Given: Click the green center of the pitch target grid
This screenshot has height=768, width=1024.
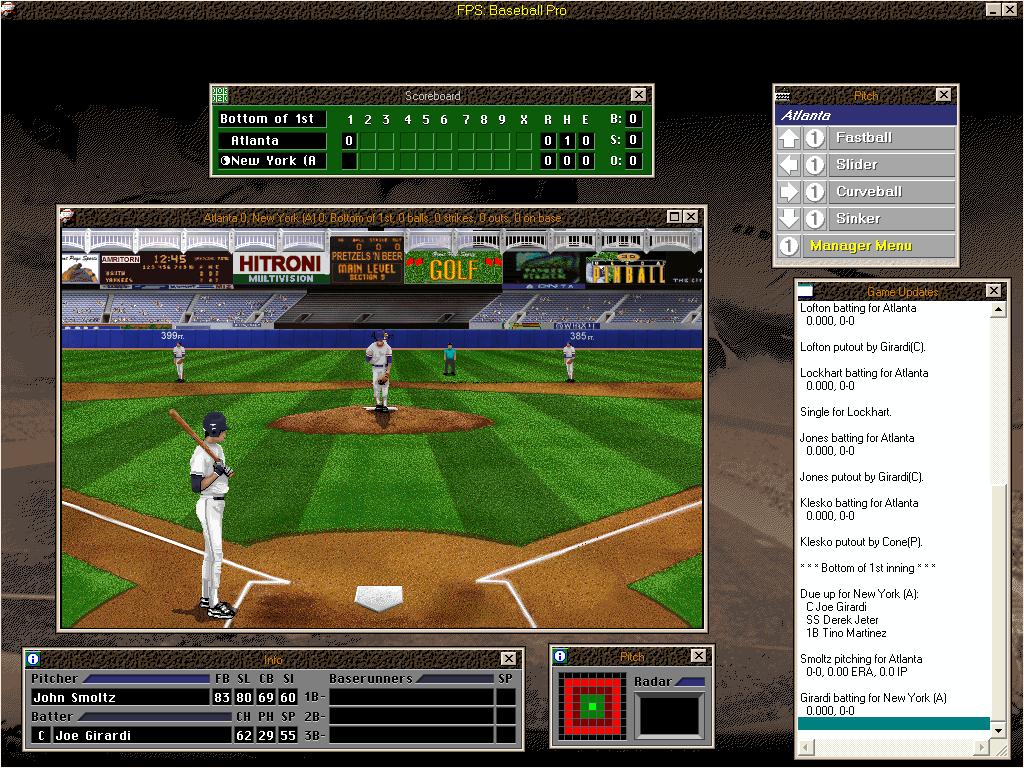Looking at the screenshot, I should [x=592, y=705].
